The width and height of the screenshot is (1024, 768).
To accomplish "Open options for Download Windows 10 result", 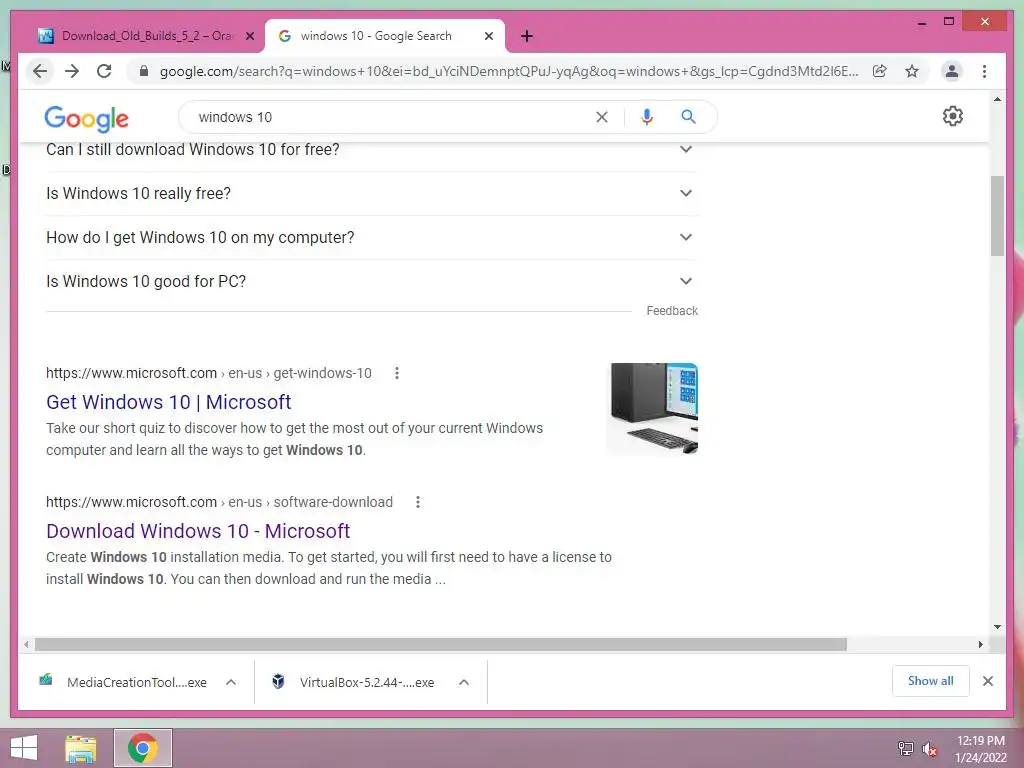I will coord(418,502).
